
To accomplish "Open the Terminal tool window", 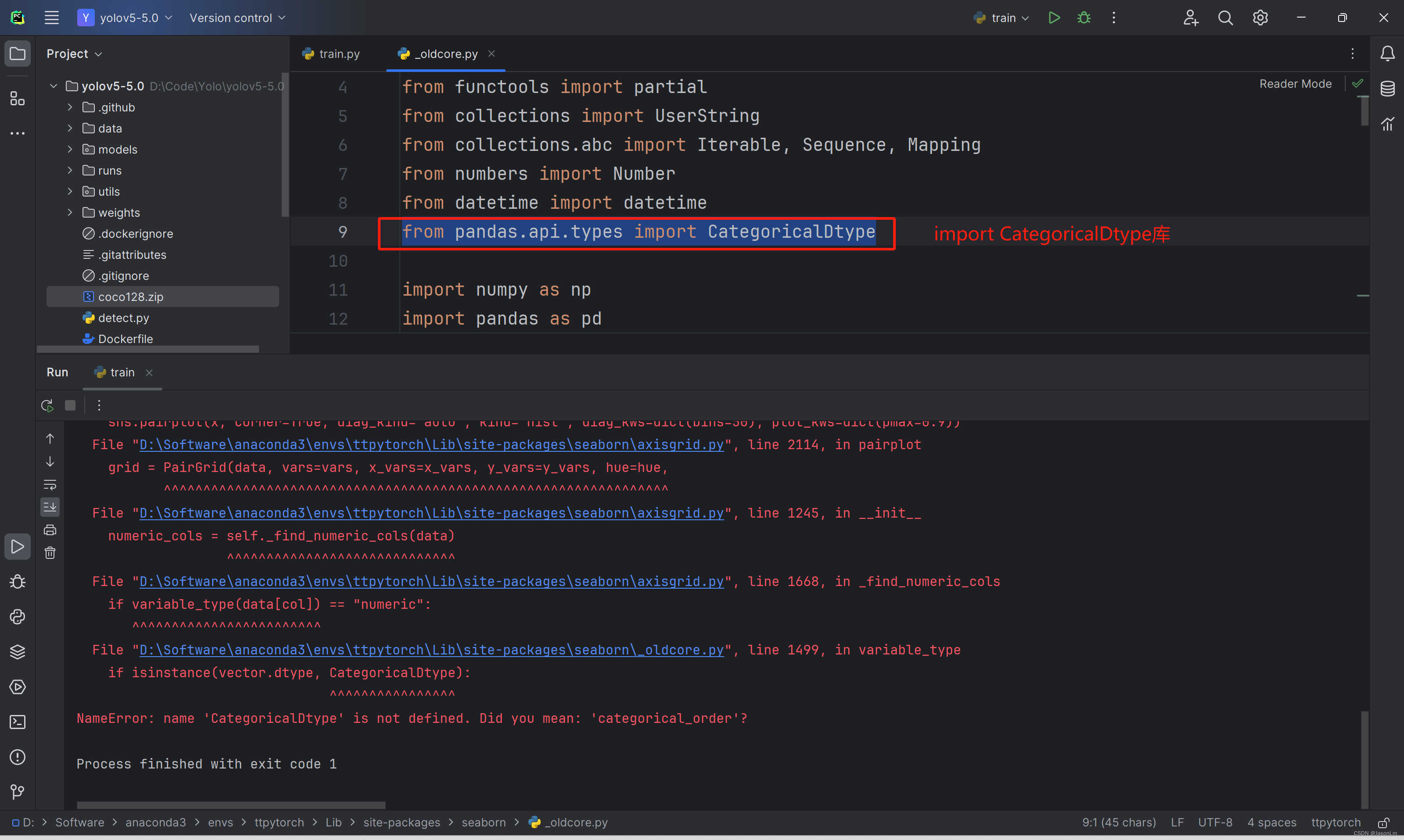I will 18,722.
